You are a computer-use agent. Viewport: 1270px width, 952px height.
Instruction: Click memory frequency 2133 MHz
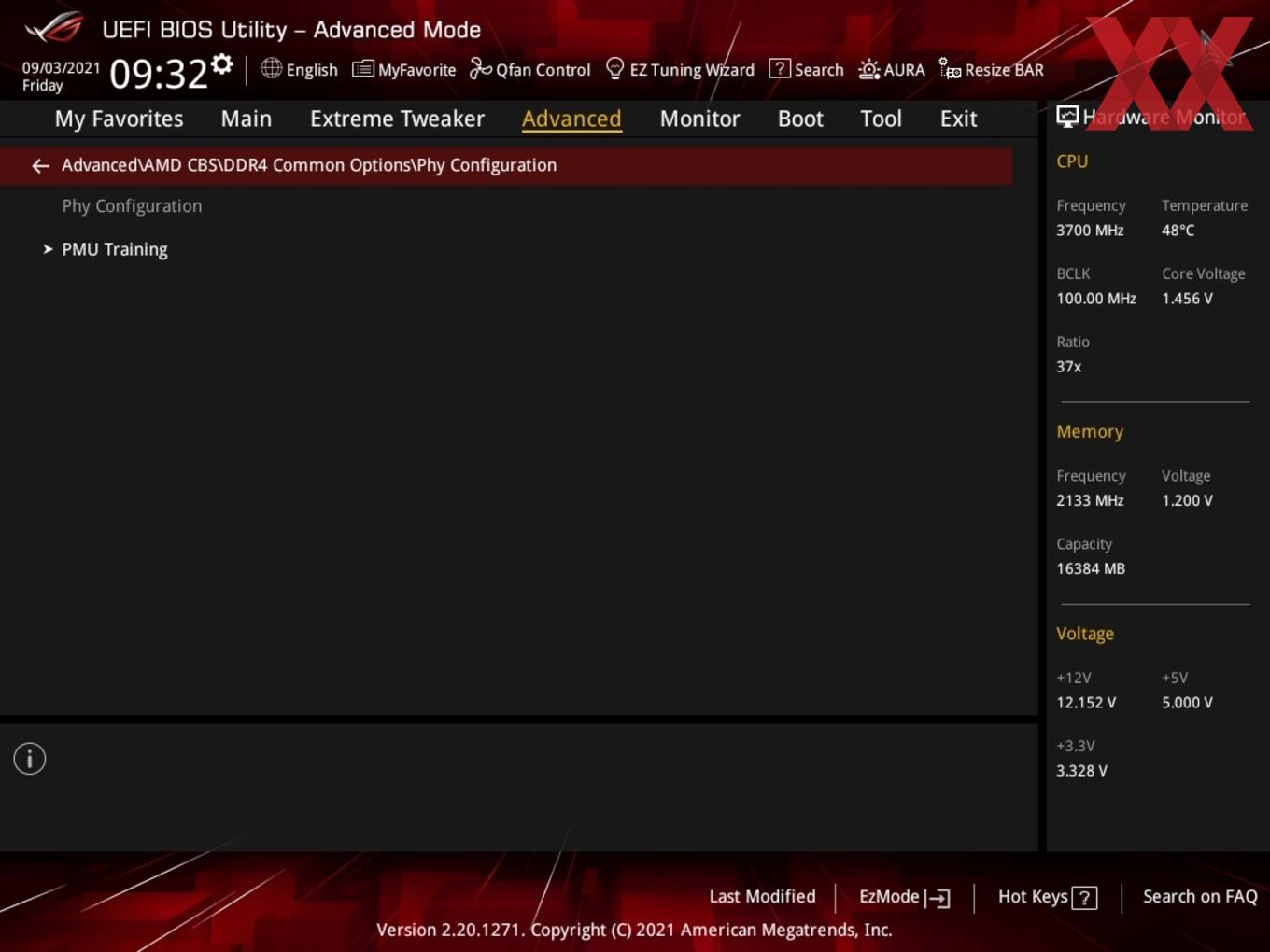[x=1090, y=500]
